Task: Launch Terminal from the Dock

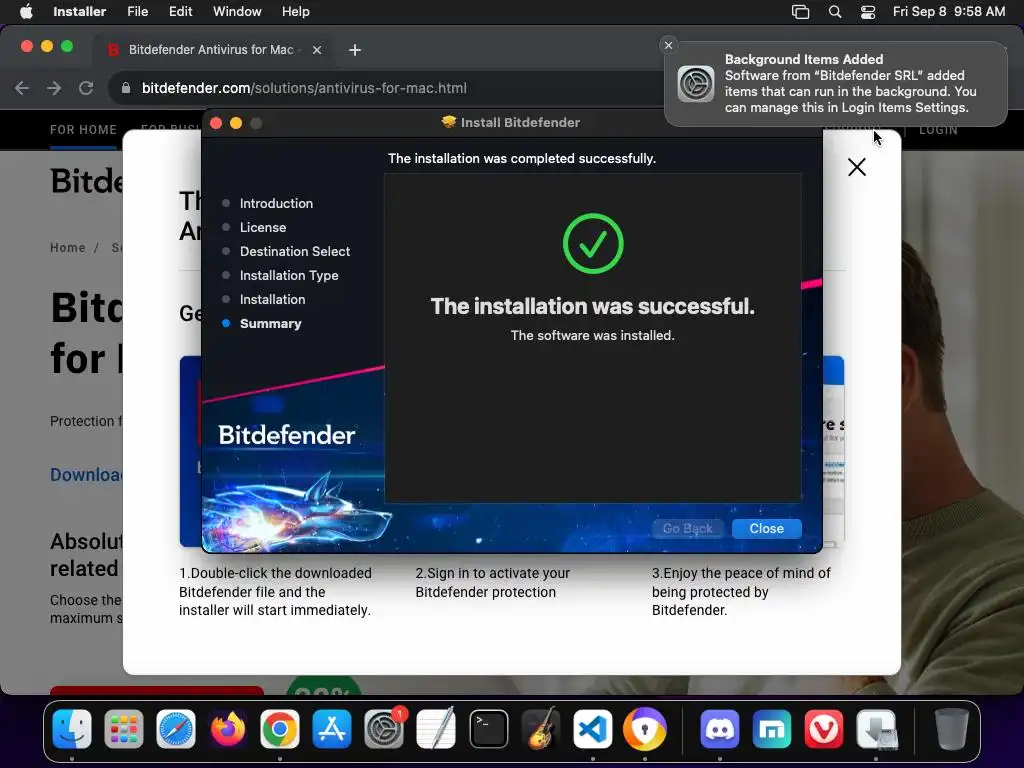Action: pos(488,729)
